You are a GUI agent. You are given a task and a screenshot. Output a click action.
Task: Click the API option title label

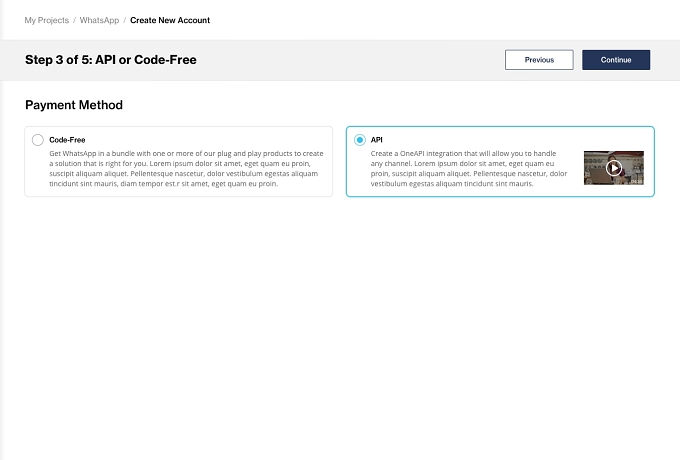pyautogui.click(x=376, y=140)
